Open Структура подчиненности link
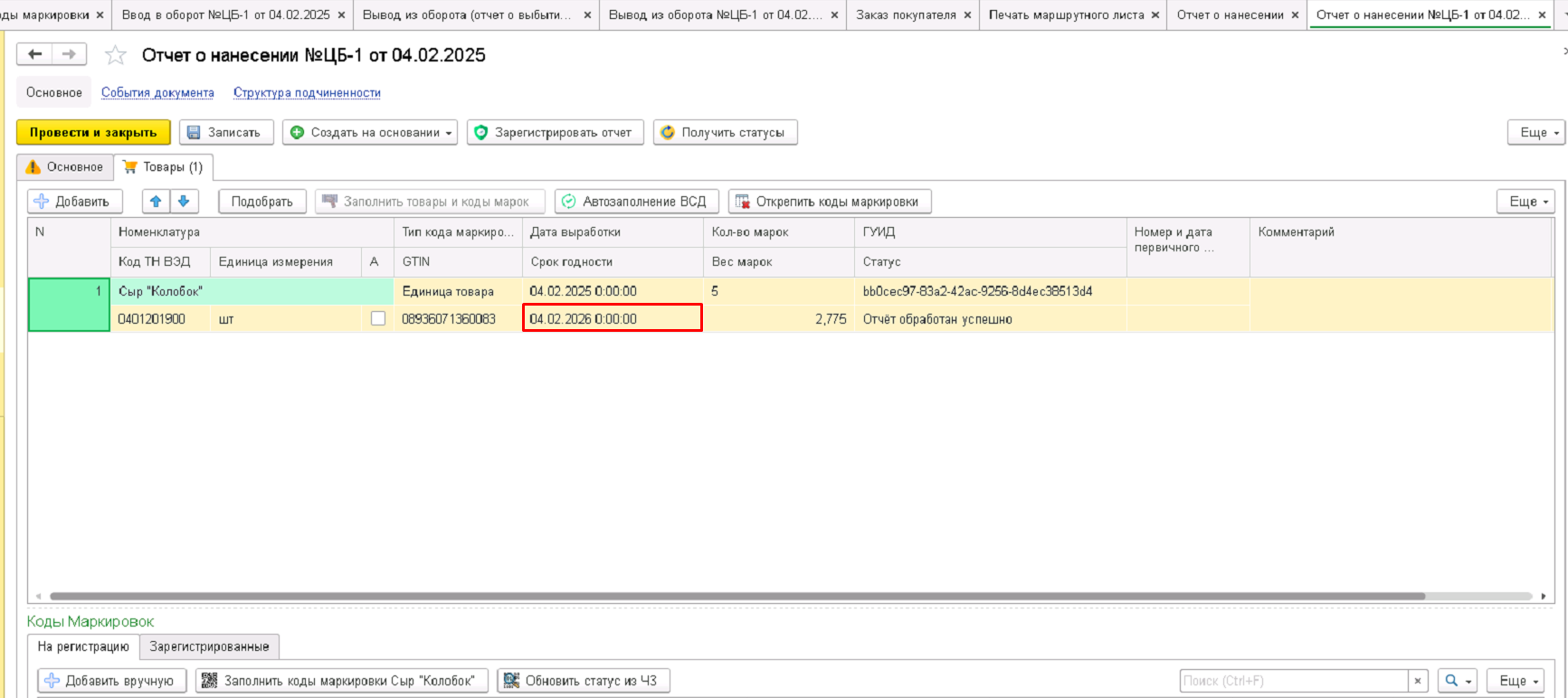 pos(307,92)
